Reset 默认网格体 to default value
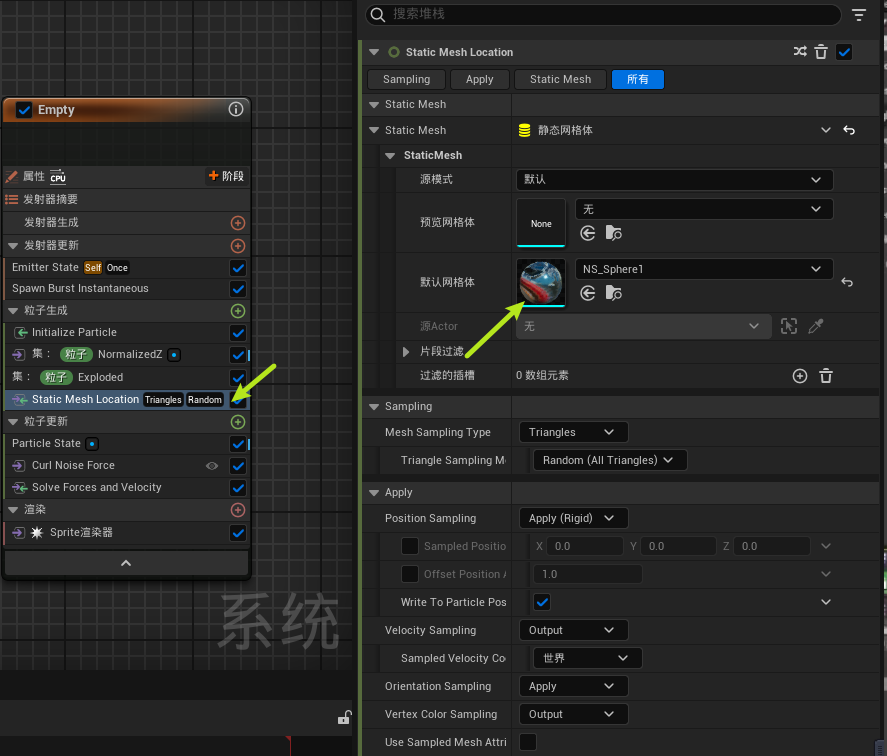 click(x=847, y=282)
